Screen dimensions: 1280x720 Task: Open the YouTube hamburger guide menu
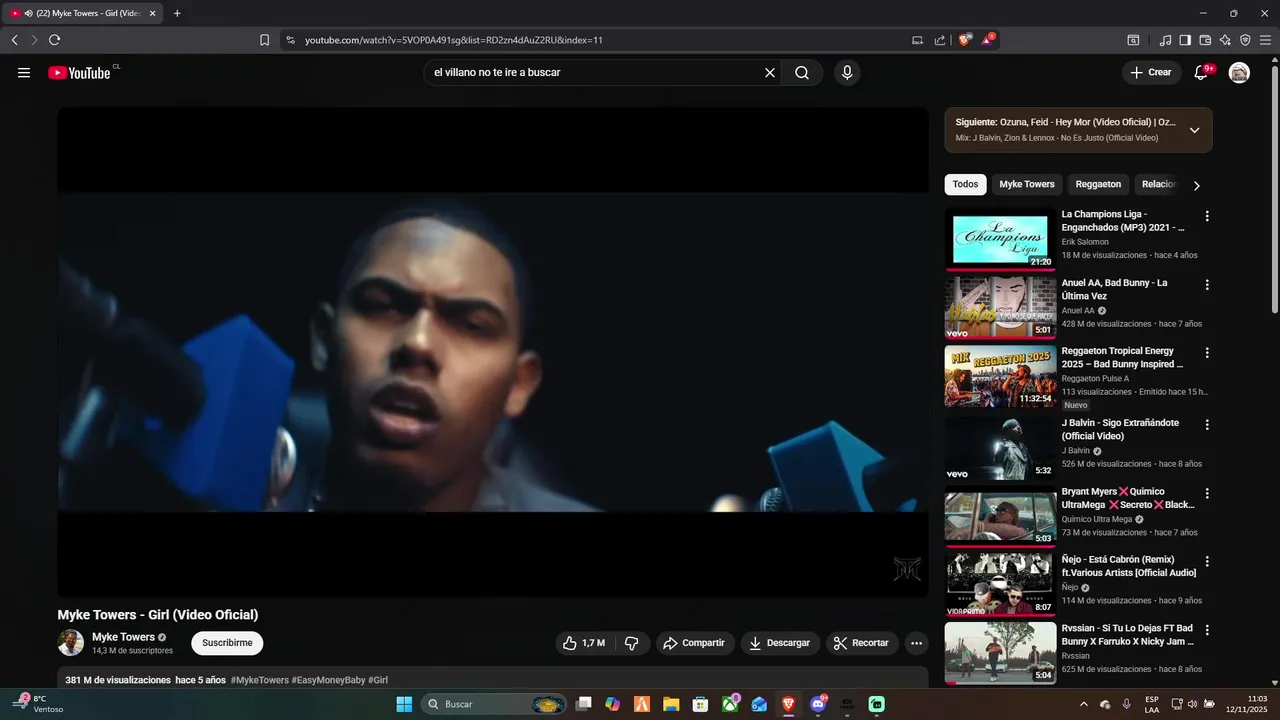click(24, 72)
